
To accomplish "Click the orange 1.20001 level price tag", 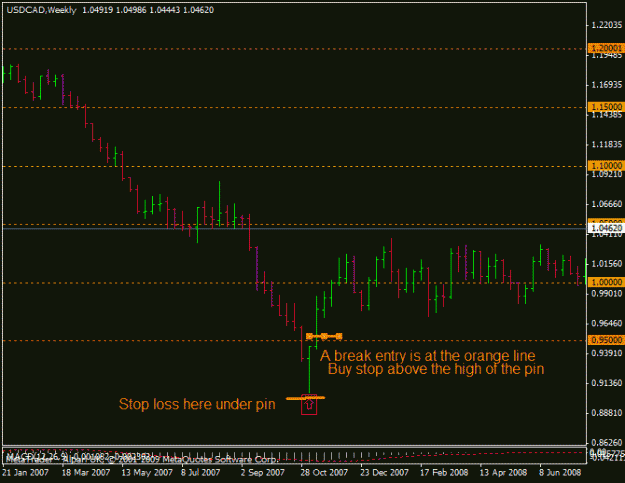I will tap(605, 48).
